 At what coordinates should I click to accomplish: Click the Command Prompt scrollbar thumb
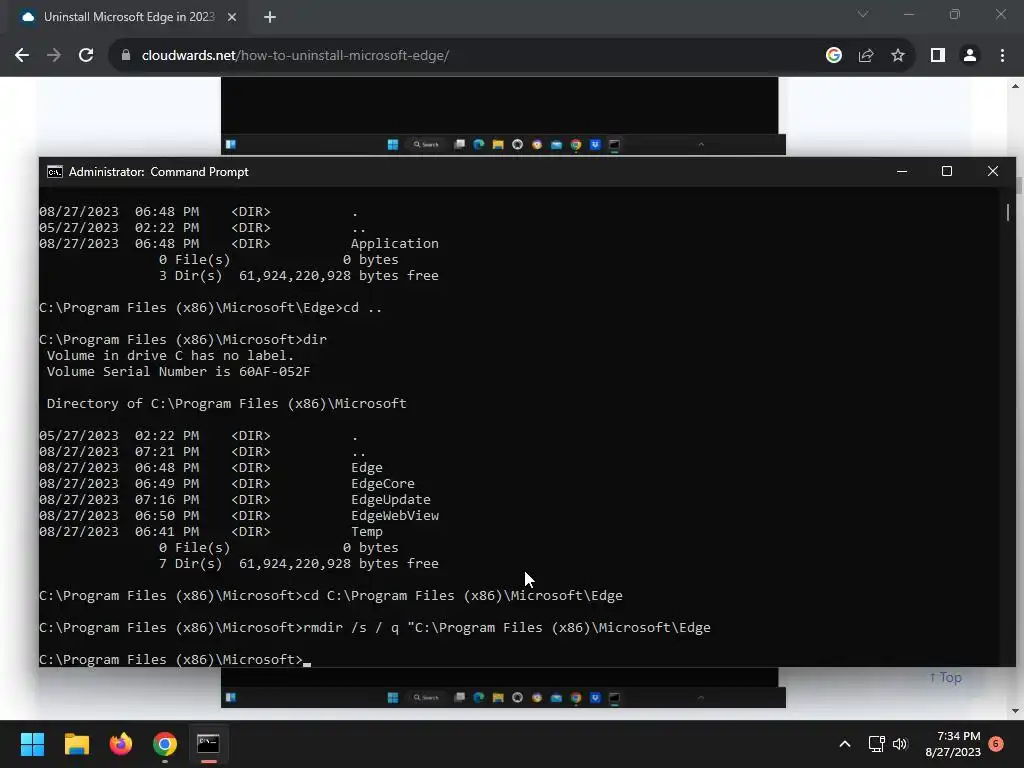[1008, 212]
